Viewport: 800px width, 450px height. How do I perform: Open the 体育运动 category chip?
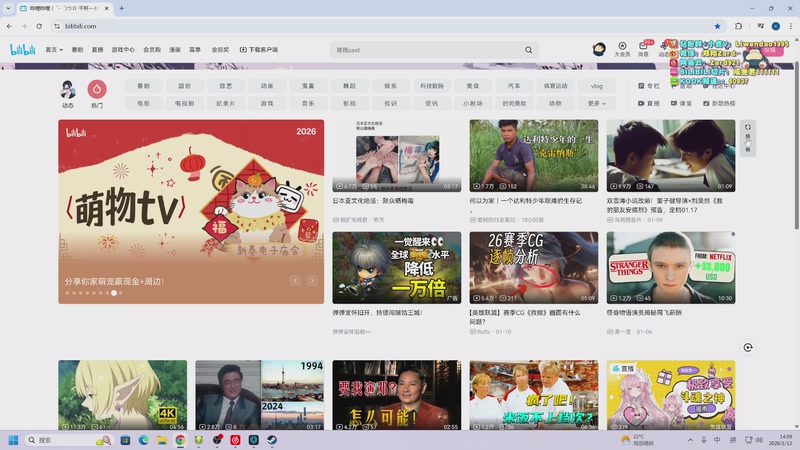pyautogui.click(x=555, y=86)
